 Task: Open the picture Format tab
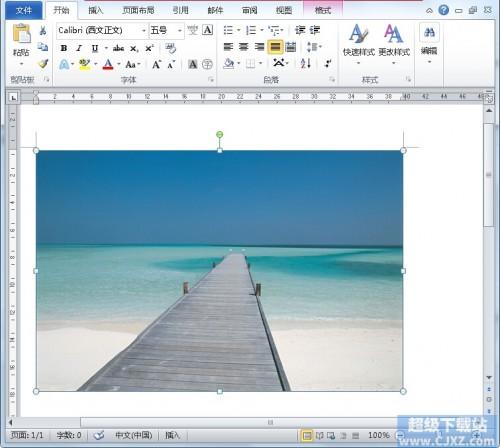(323, 11)
